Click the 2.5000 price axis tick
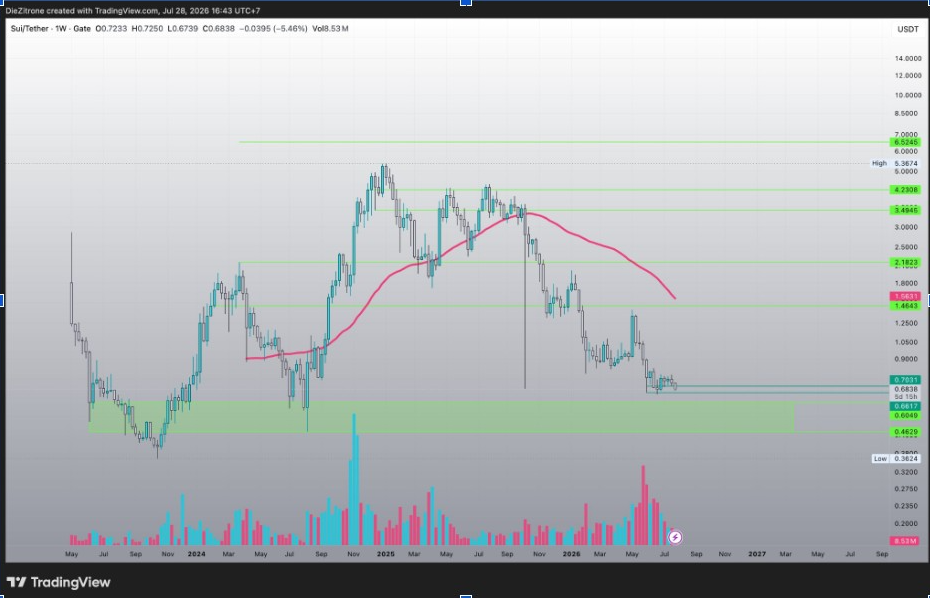Screen dimensions: 930x598 907,247
